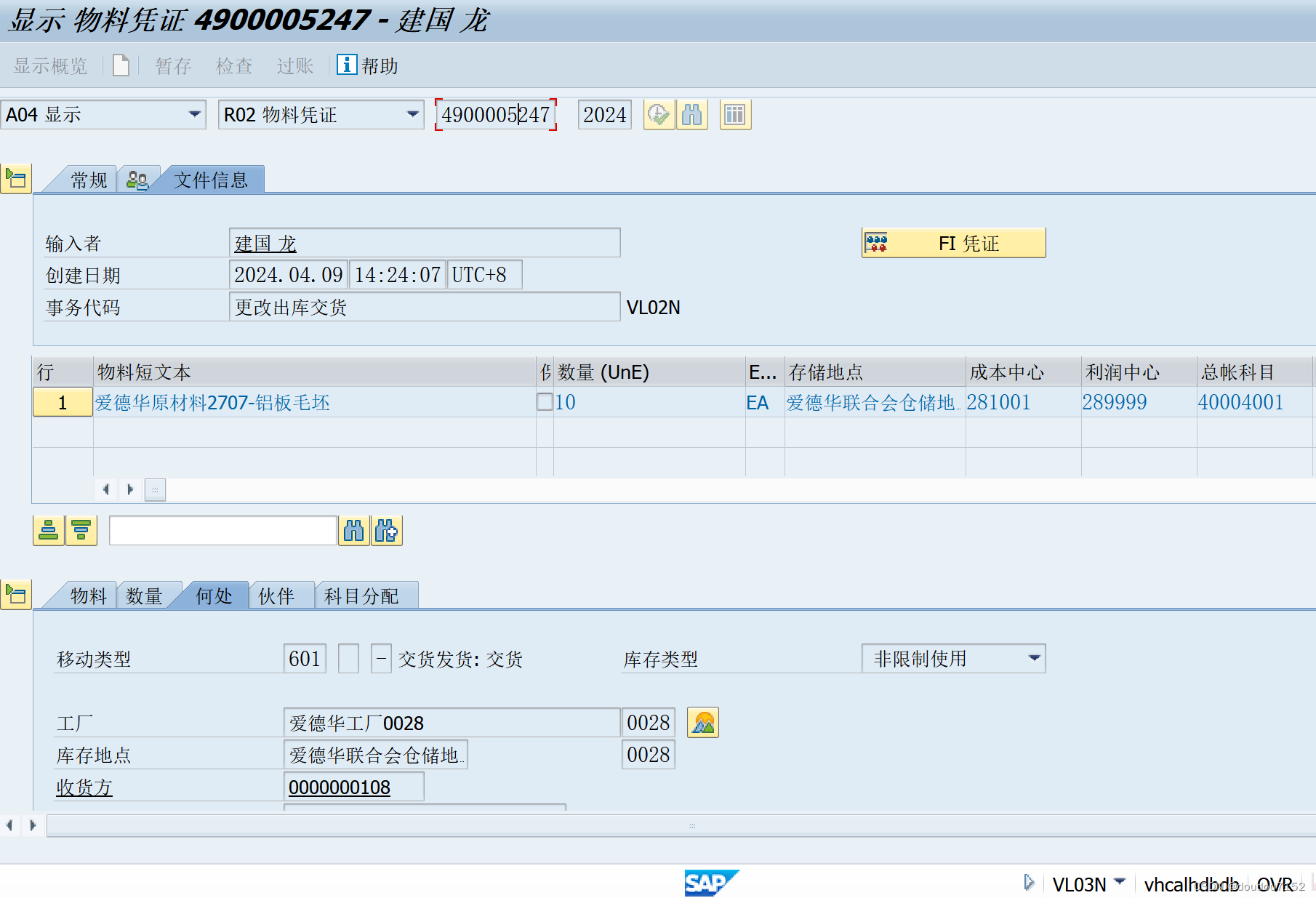Click the mountain image icon next to plant 0028
1316x898 pixels.
[x=702, y=722]
